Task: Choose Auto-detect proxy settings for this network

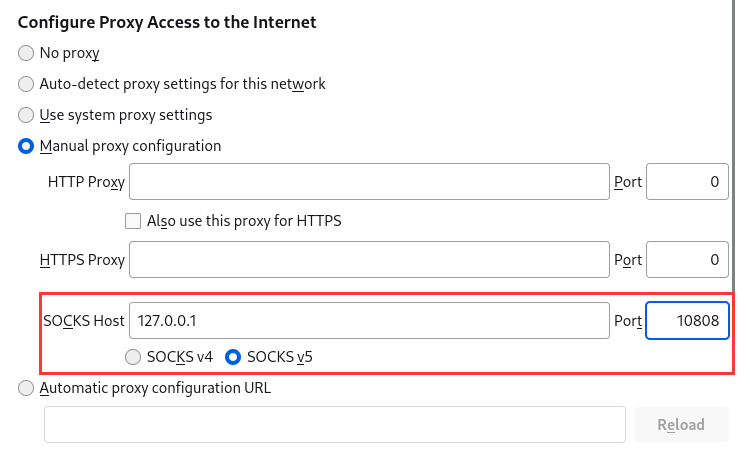Action: point(26,84)
